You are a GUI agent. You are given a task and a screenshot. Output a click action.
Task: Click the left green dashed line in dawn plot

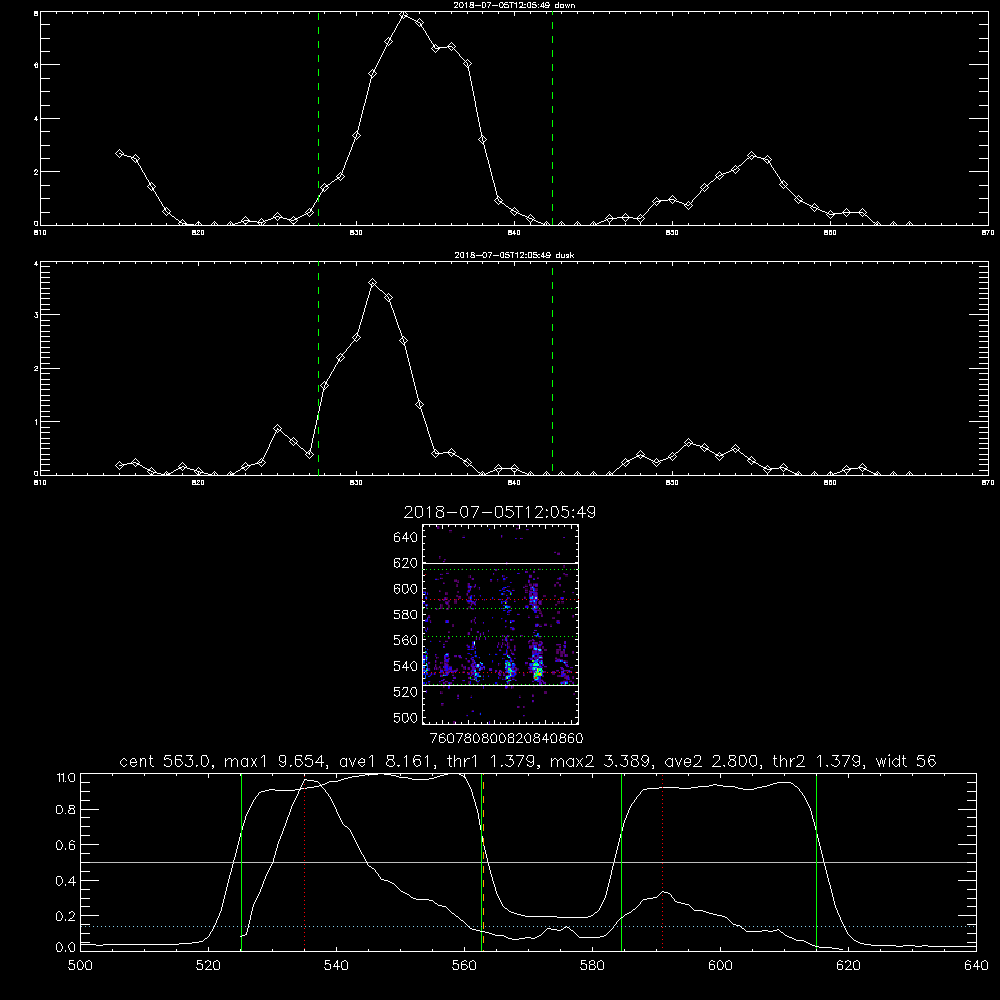[318, 119]
